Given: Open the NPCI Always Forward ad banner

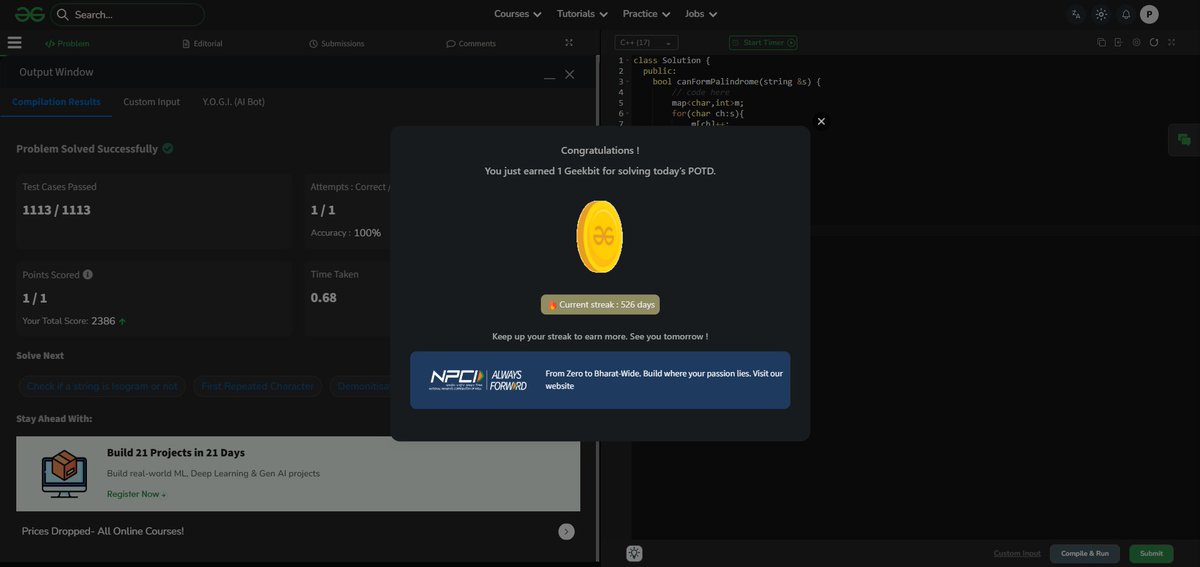Looking at the screenshot, I should pos(600,380).
